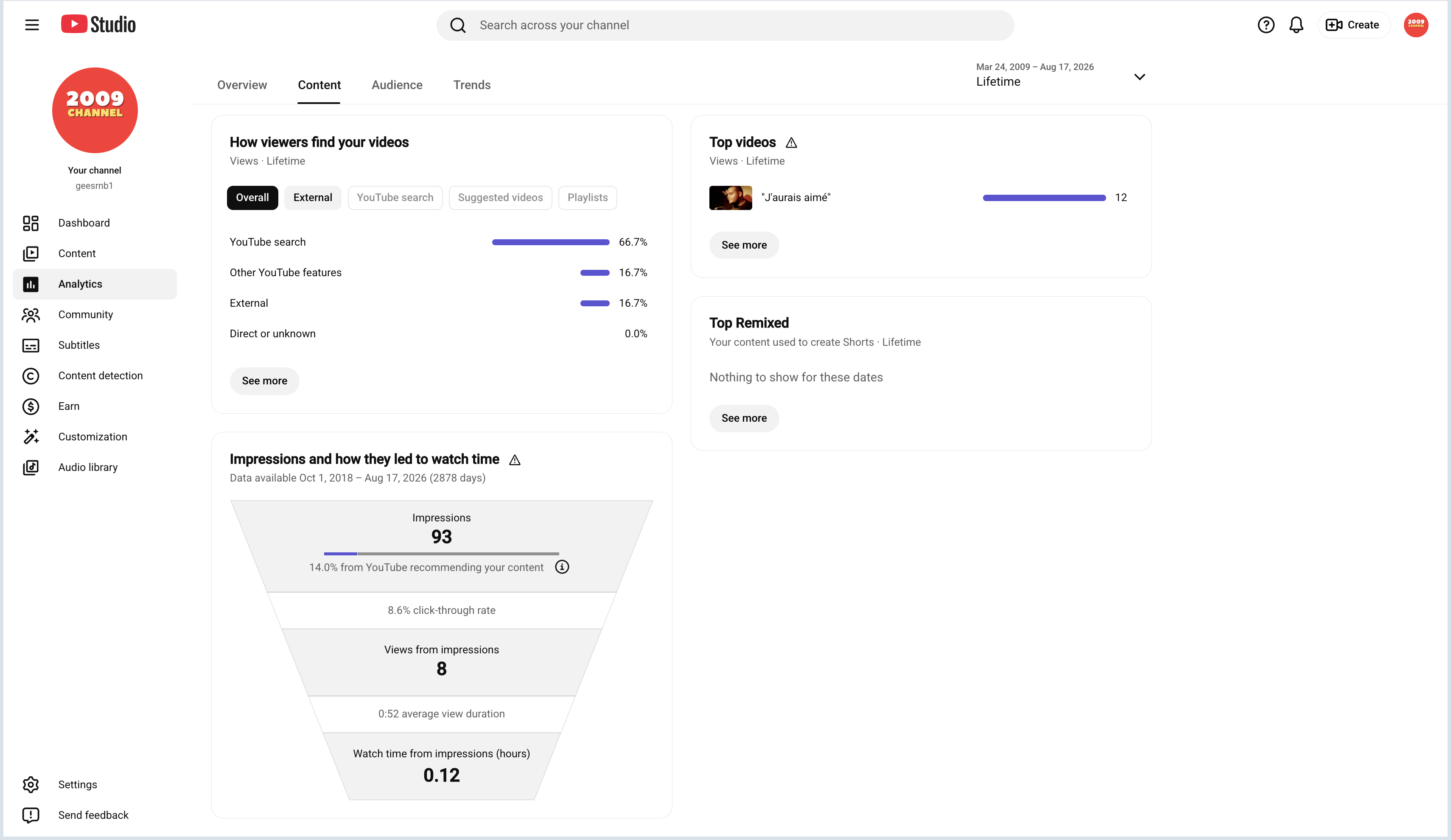Image resolution: width=1451 pixels, height=840 pixels.
Task: Click the watch time 0.12 hours value
Action: pos(442,775)
